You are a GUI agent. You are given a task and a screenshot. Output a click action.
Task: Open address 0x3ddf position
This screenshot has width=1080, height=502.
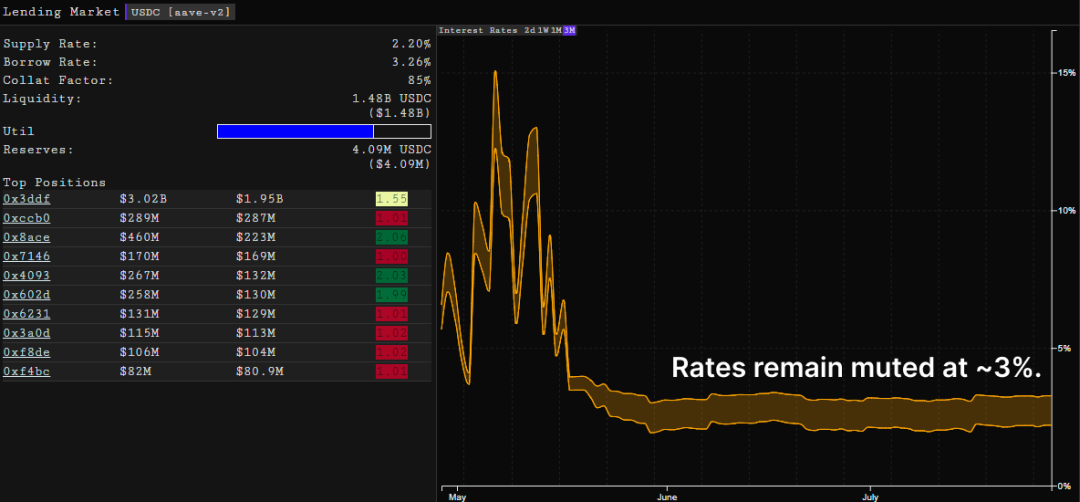pos(26,199)
